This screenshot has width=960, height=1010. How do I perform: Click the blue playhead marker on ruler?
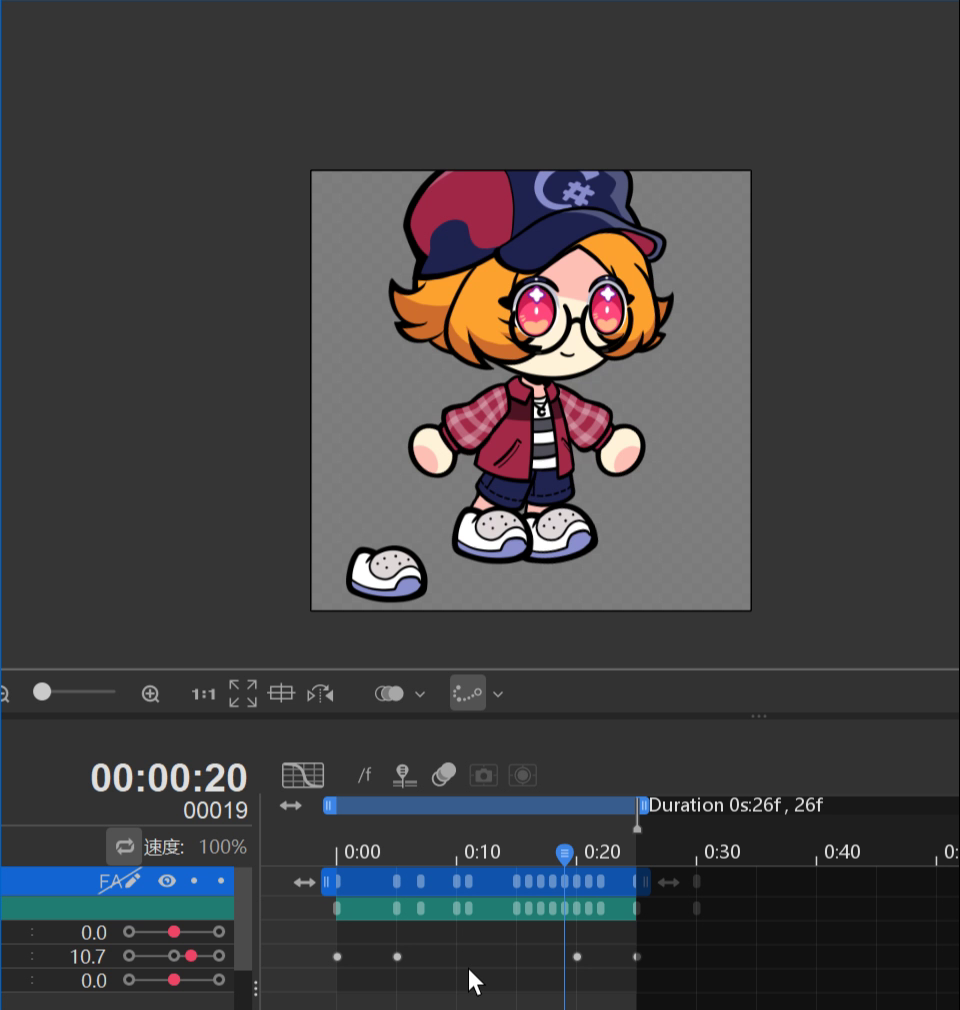click(x=565, y=853)
